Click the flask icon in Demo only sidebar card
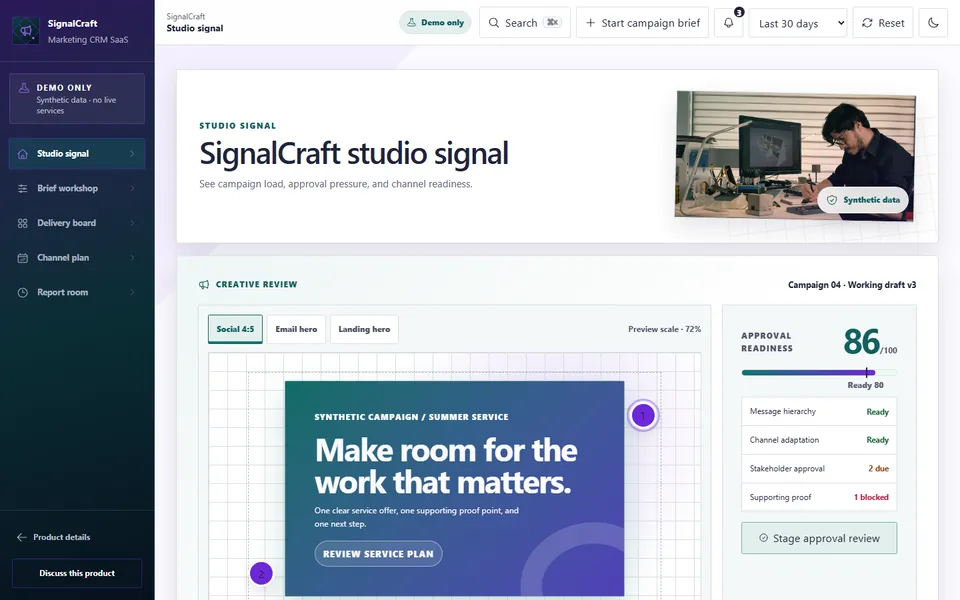Screen dimensions: 960x600 point(24,88)
